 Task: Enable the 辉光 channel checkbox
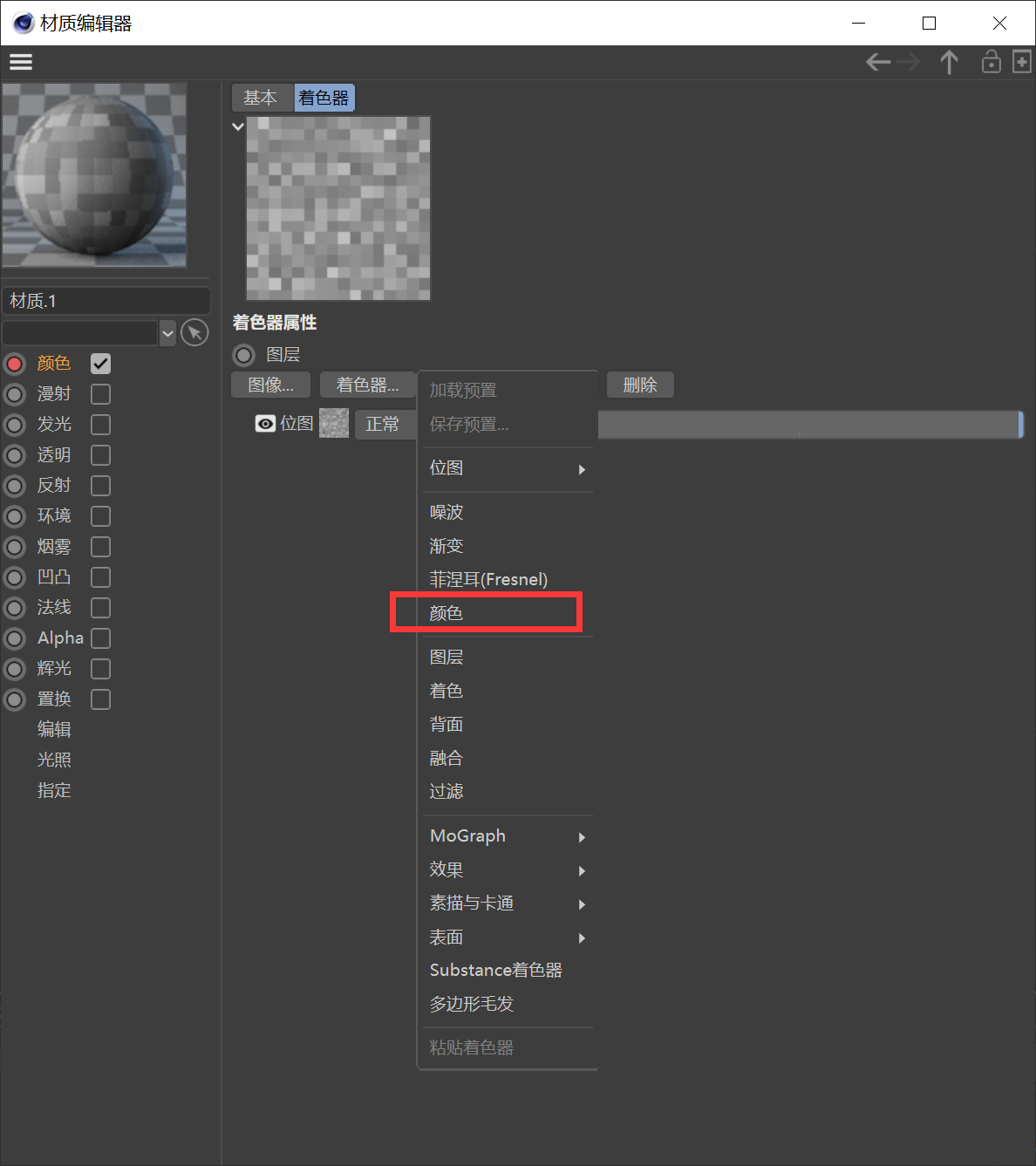point(101,669)
